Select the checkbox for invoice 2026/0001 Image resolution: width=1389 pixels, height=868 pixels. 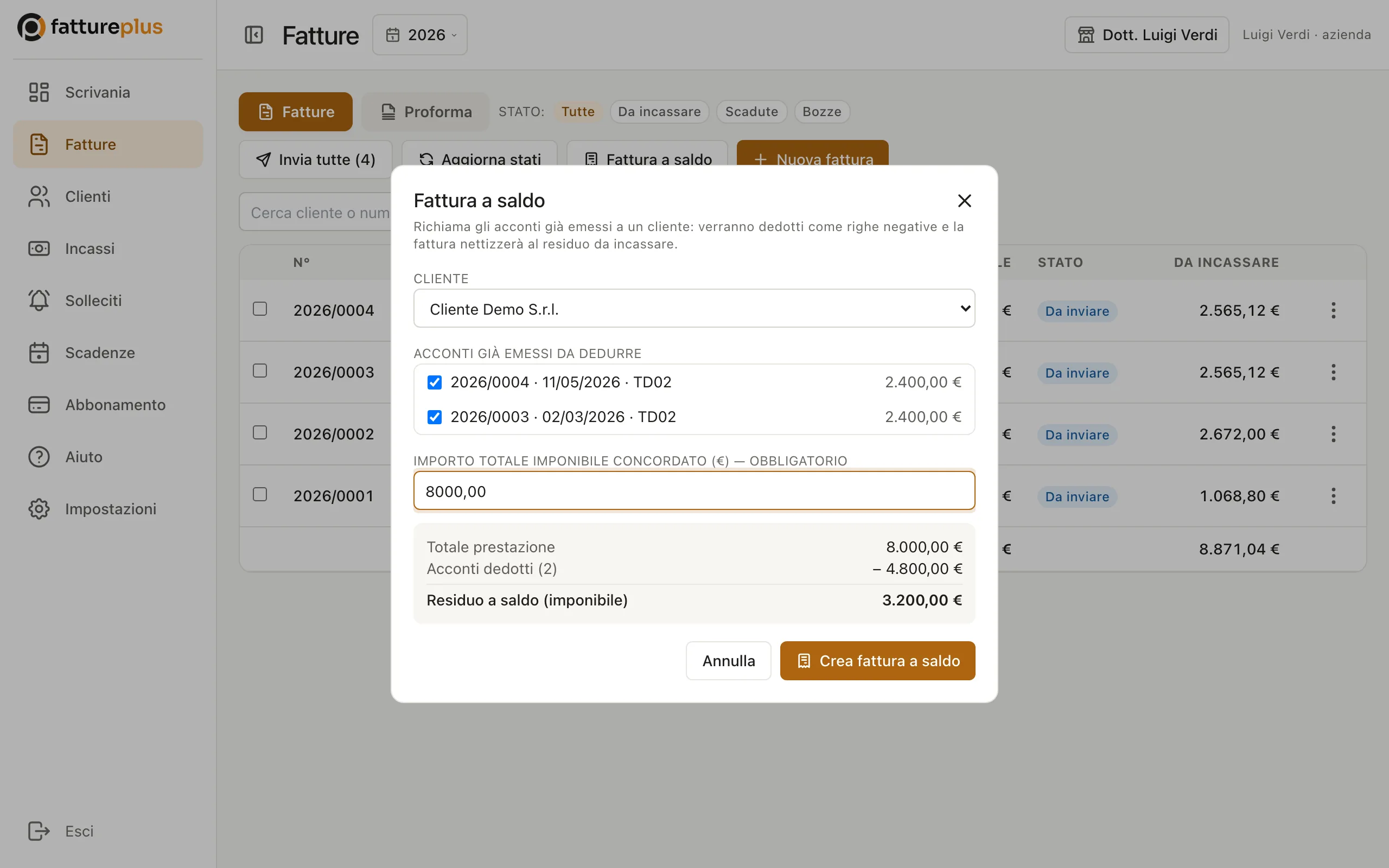(260, 494)
